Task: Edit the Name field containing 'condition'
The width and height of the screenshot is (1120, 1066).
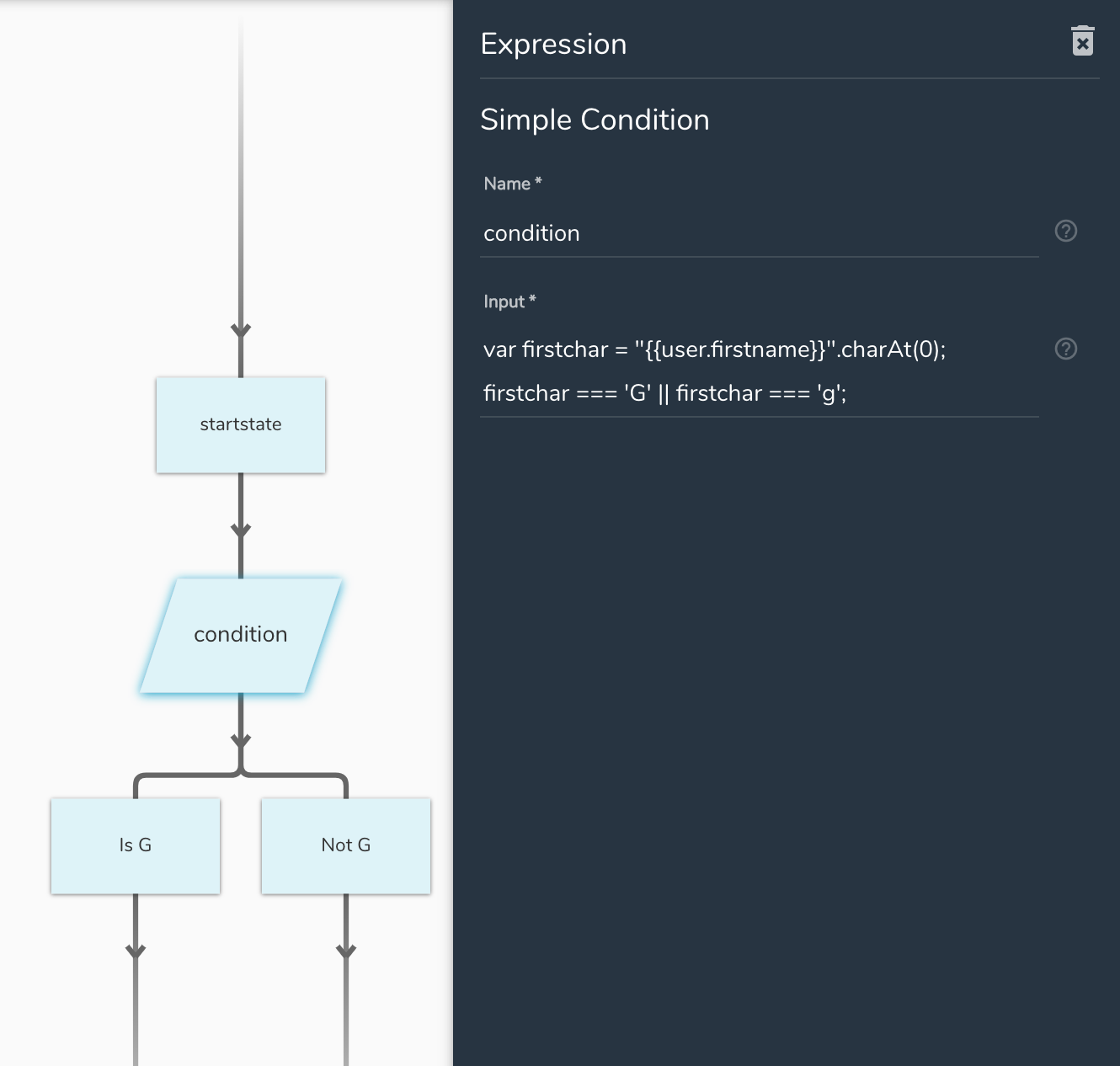Action: [x=760, y=233]
